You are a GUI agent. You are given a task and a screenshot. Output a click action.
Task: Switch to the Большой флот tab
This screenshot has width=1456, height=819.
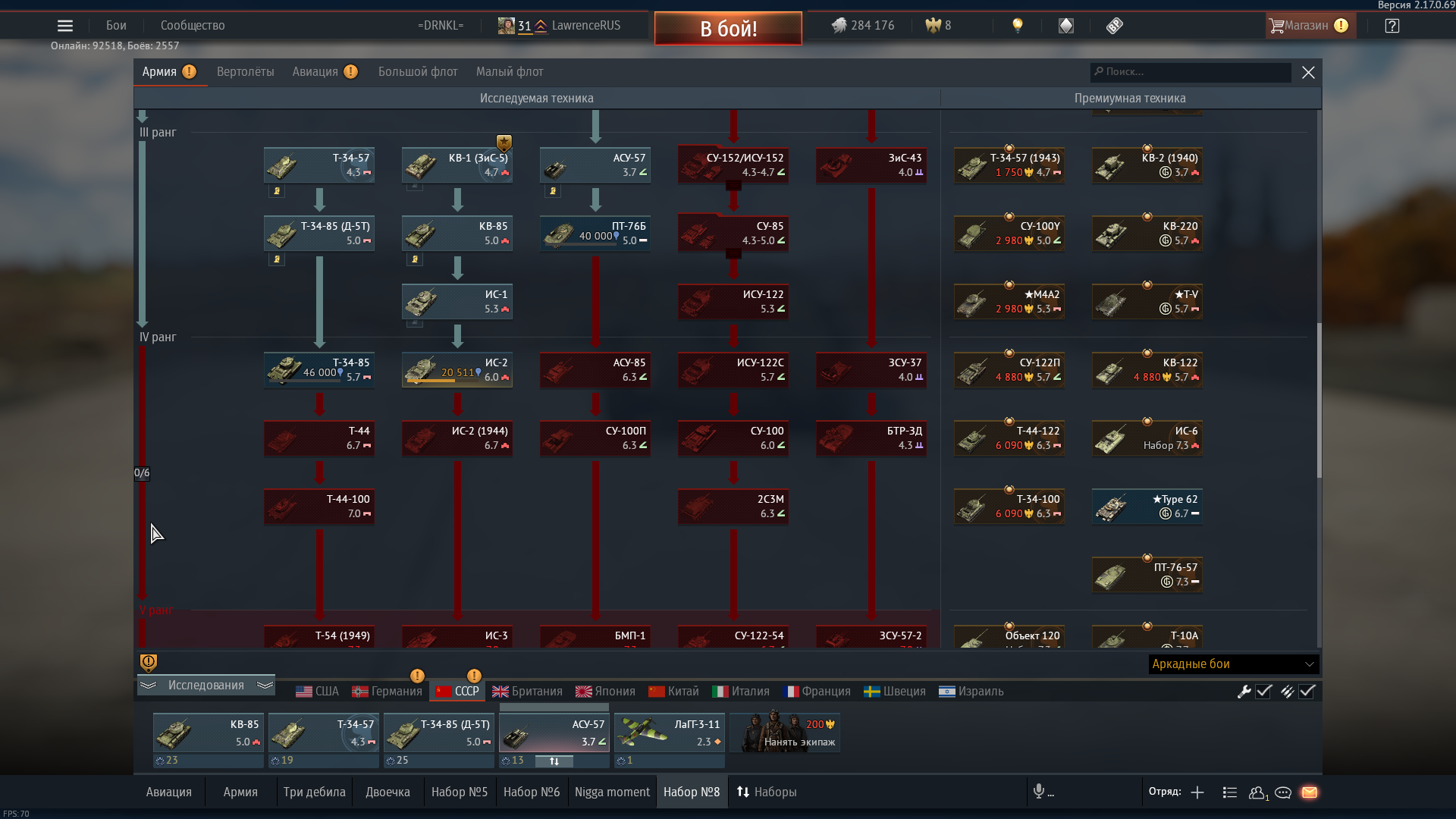[x=418, y=72]
